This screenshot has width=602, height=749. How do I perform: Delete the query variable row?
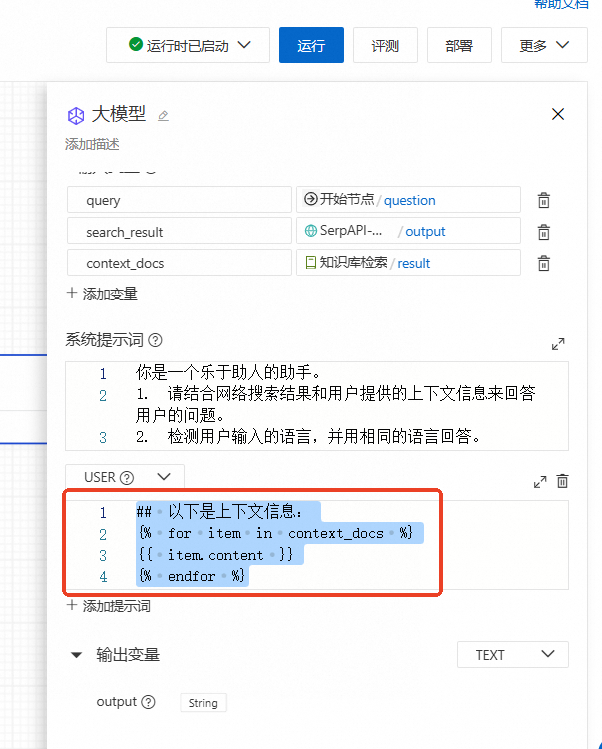(543, 200)
